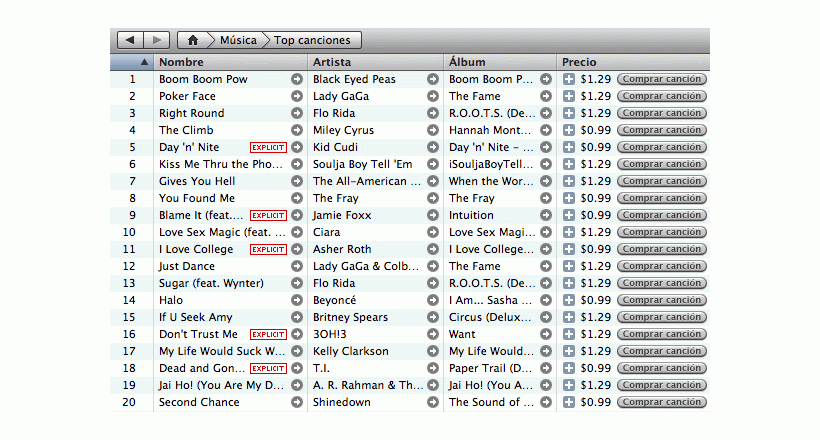The width and height of the screenshot is (820, 440).
Task: Click the plus icon for Poker Face
Action: click(x=569, y=96)
